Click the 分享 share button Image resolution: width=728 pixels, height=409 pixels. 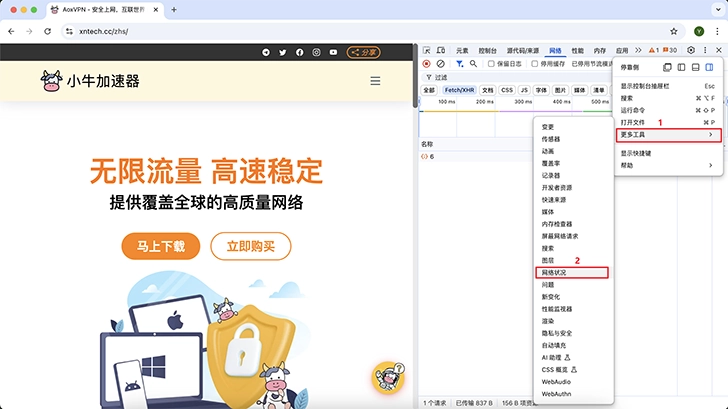(x=364, y=52)
